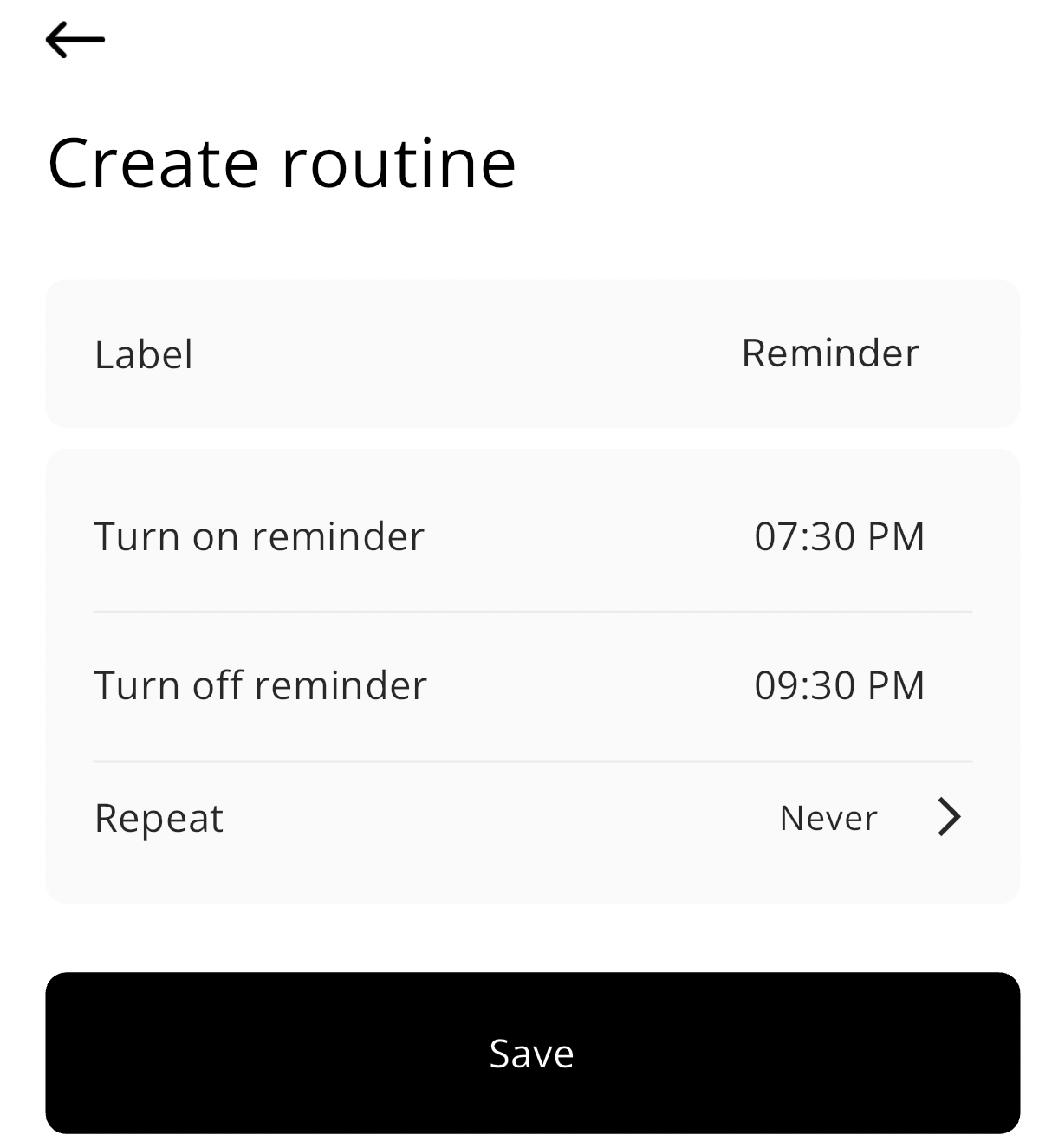Tap the PM of the turn-off time
Screen dimensions: 1052x1148
896,685
